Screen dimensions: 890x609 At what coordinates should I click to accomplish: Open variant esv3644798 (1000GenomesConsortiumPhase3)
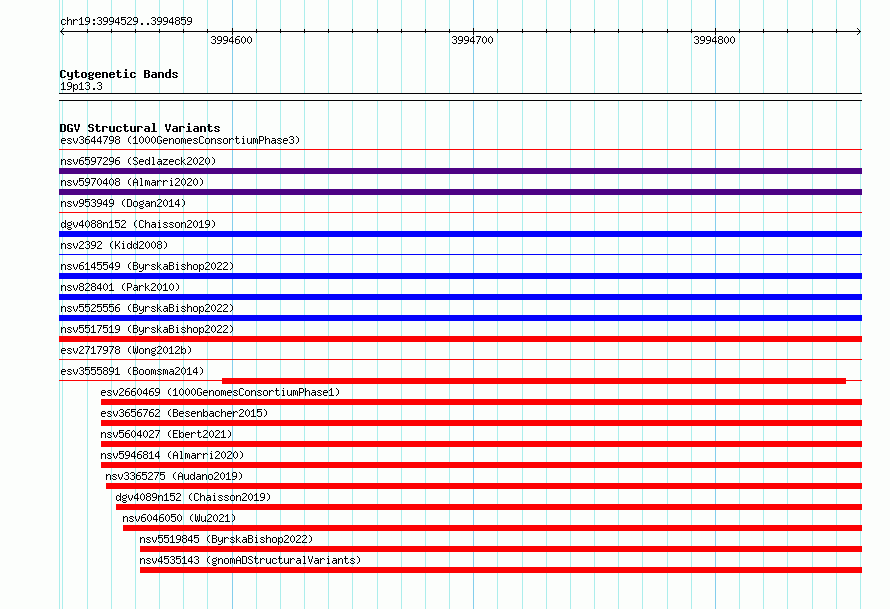(180, 140)
